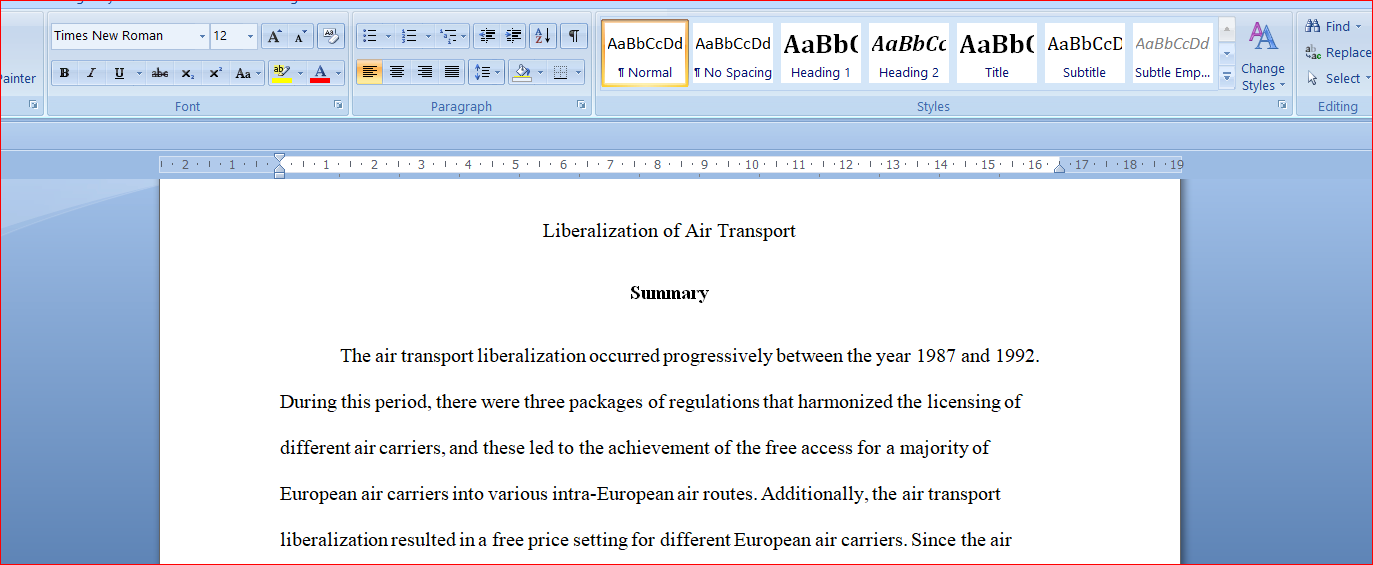Sort text with the A-Z icon
Image resolution: width=1373 pixels, height=565 pixels.
coord(542,36)
